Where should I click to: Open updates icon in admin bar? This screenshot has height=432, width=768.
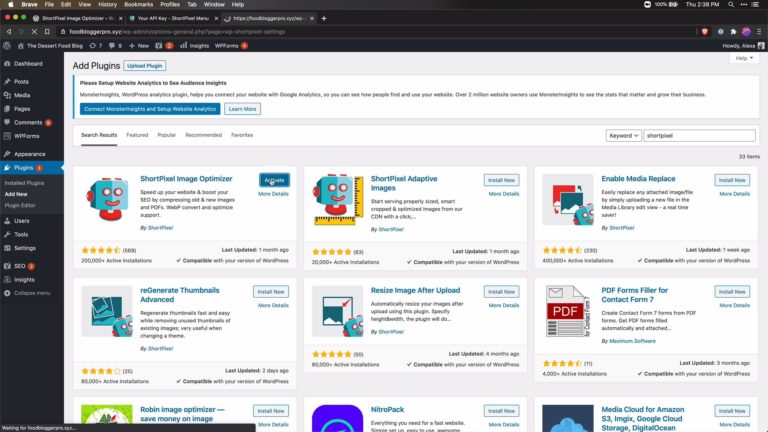click(96, 46)
